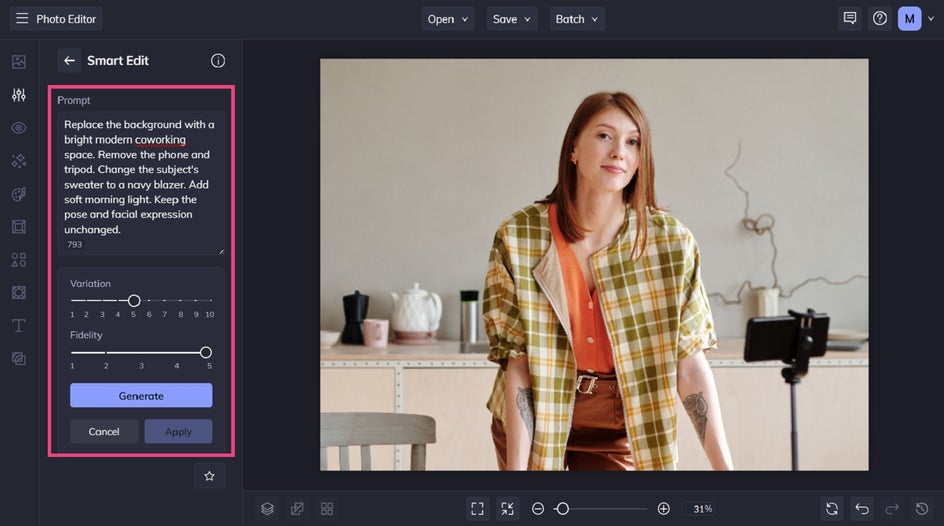Click the Variation slider handle
The height and width of the screenshot is (526, 944).
click(134, 300)
